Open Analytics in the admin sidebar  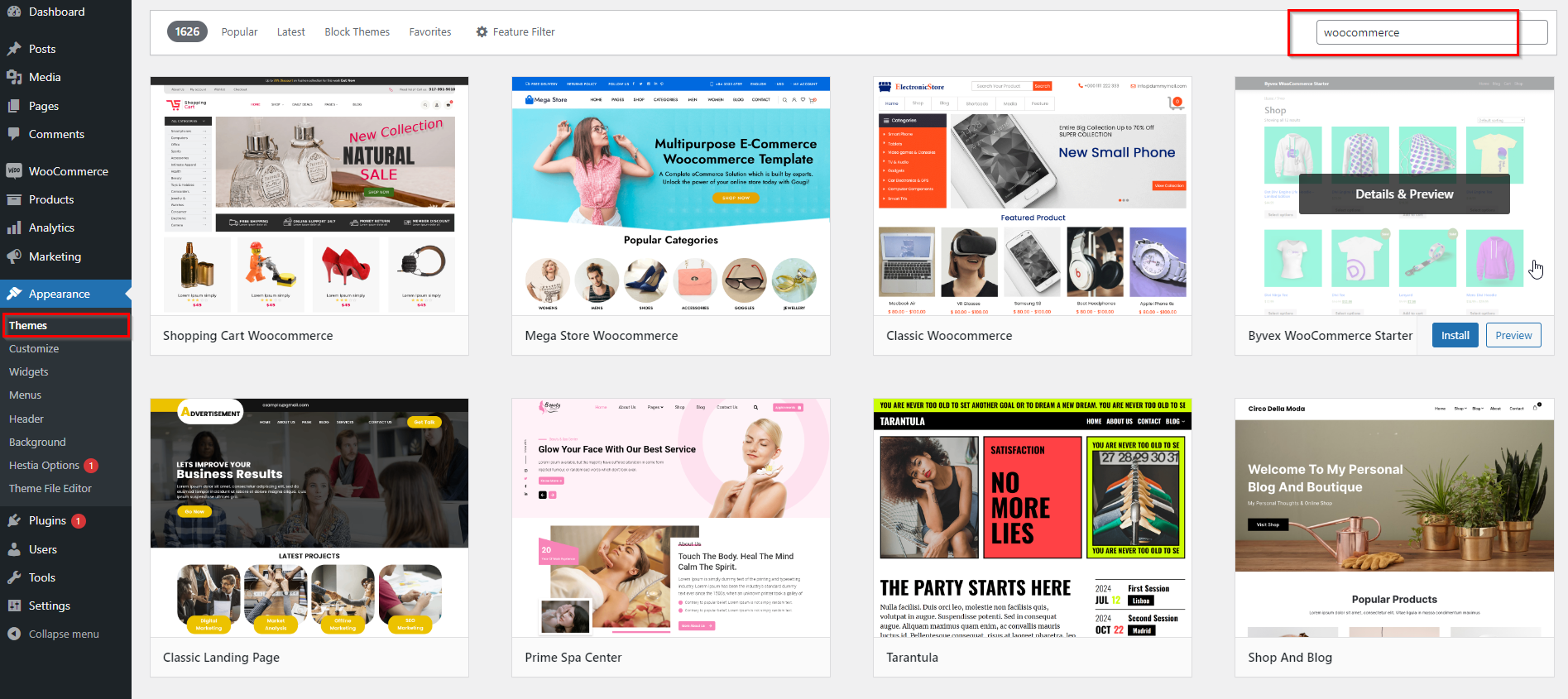[65, 227]
